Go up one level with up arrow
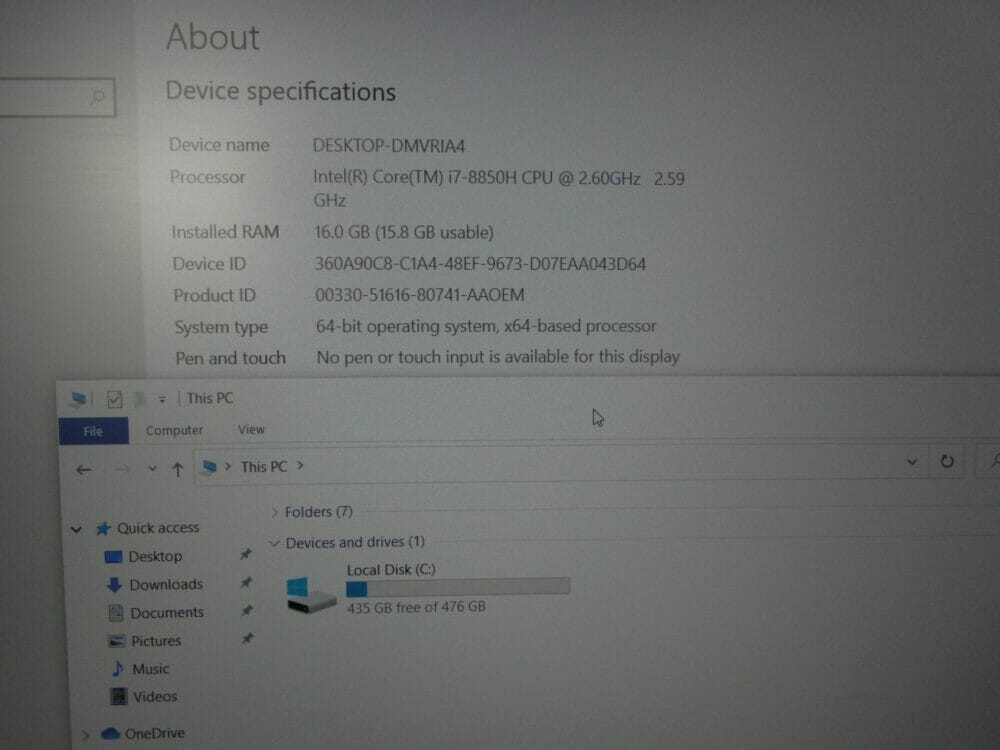Viewport: 1000px width, 750px height. 177,470
